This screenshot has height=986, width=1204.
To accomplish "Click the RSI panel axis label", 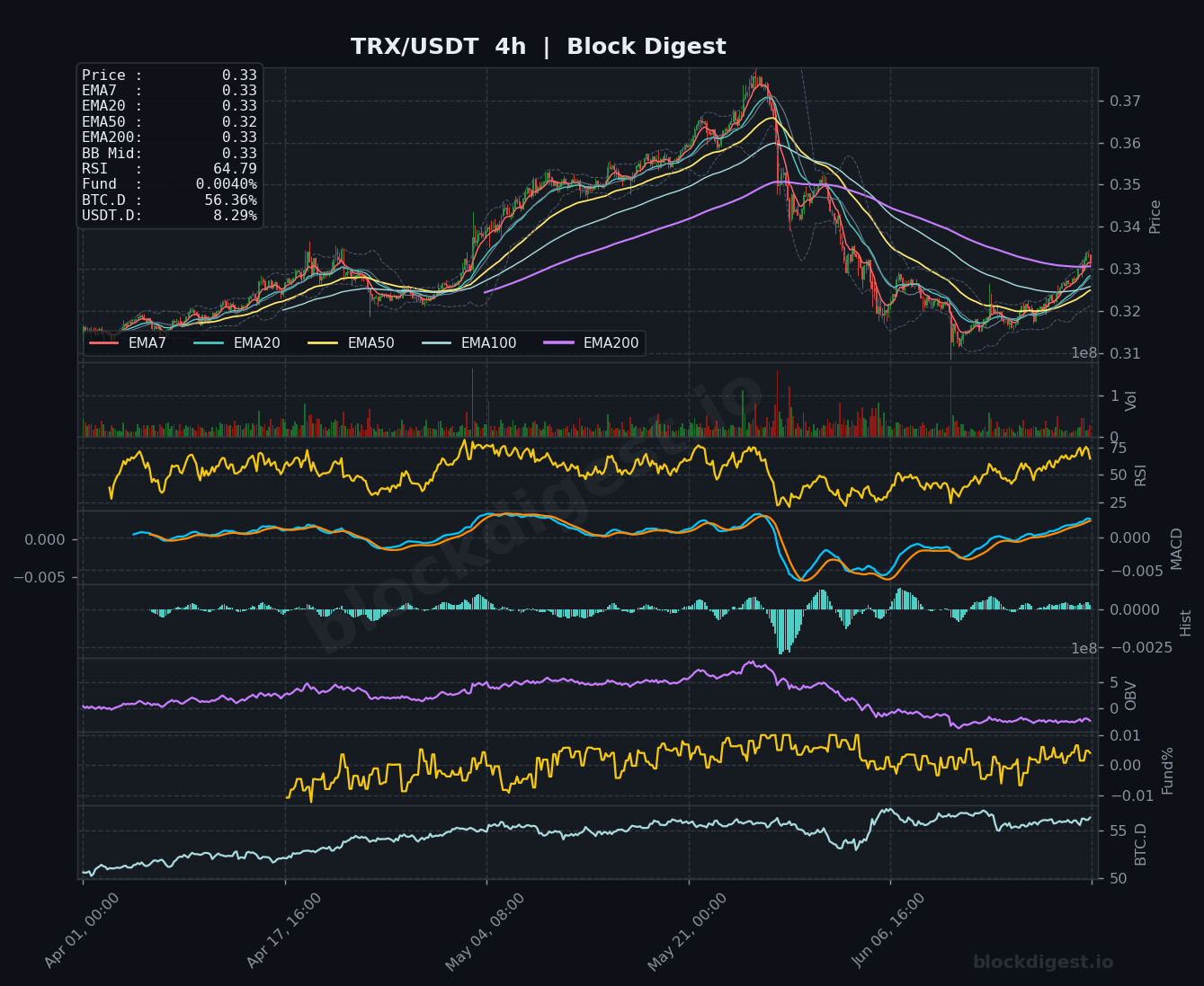I will [x=1140, y=475].
